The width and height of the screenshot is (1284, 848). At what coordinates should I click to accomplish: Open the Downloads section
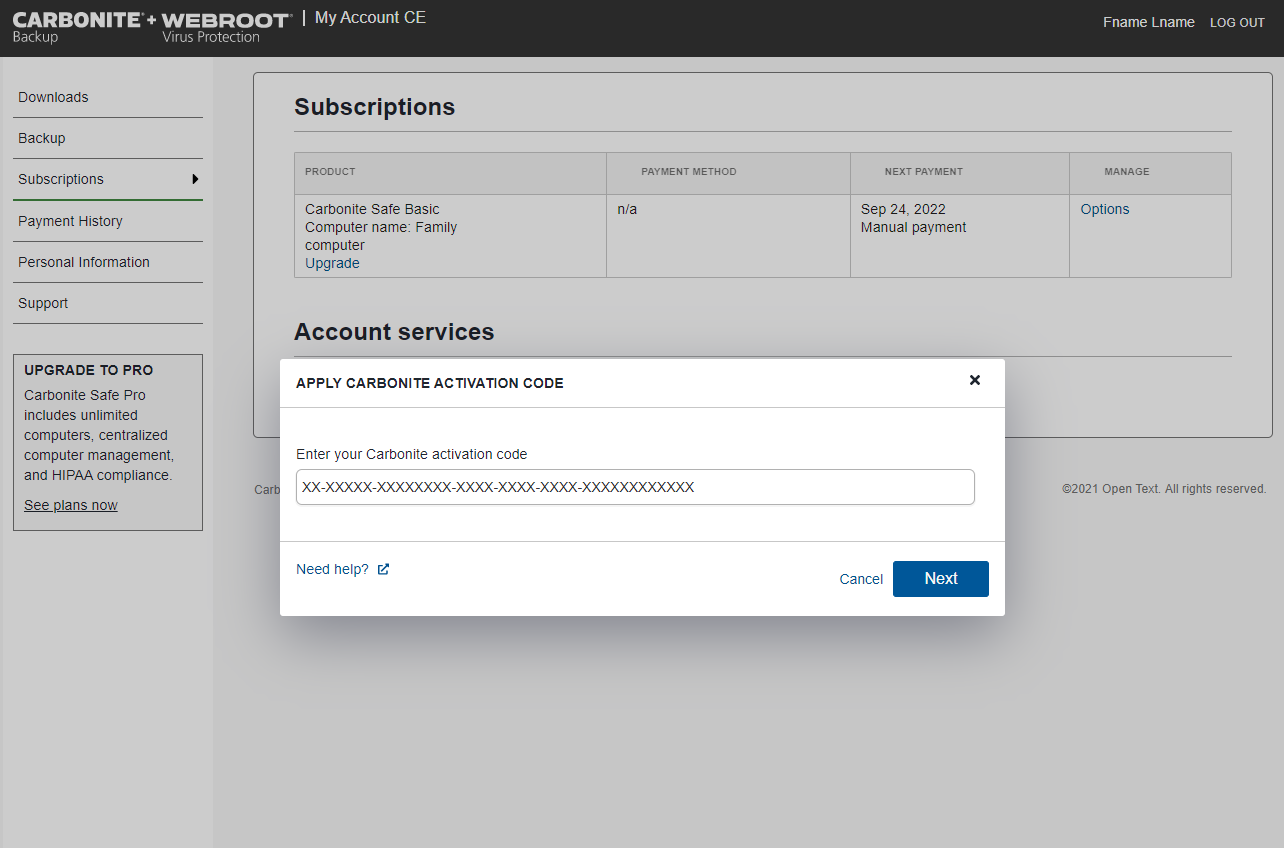(x=53, y=97)
